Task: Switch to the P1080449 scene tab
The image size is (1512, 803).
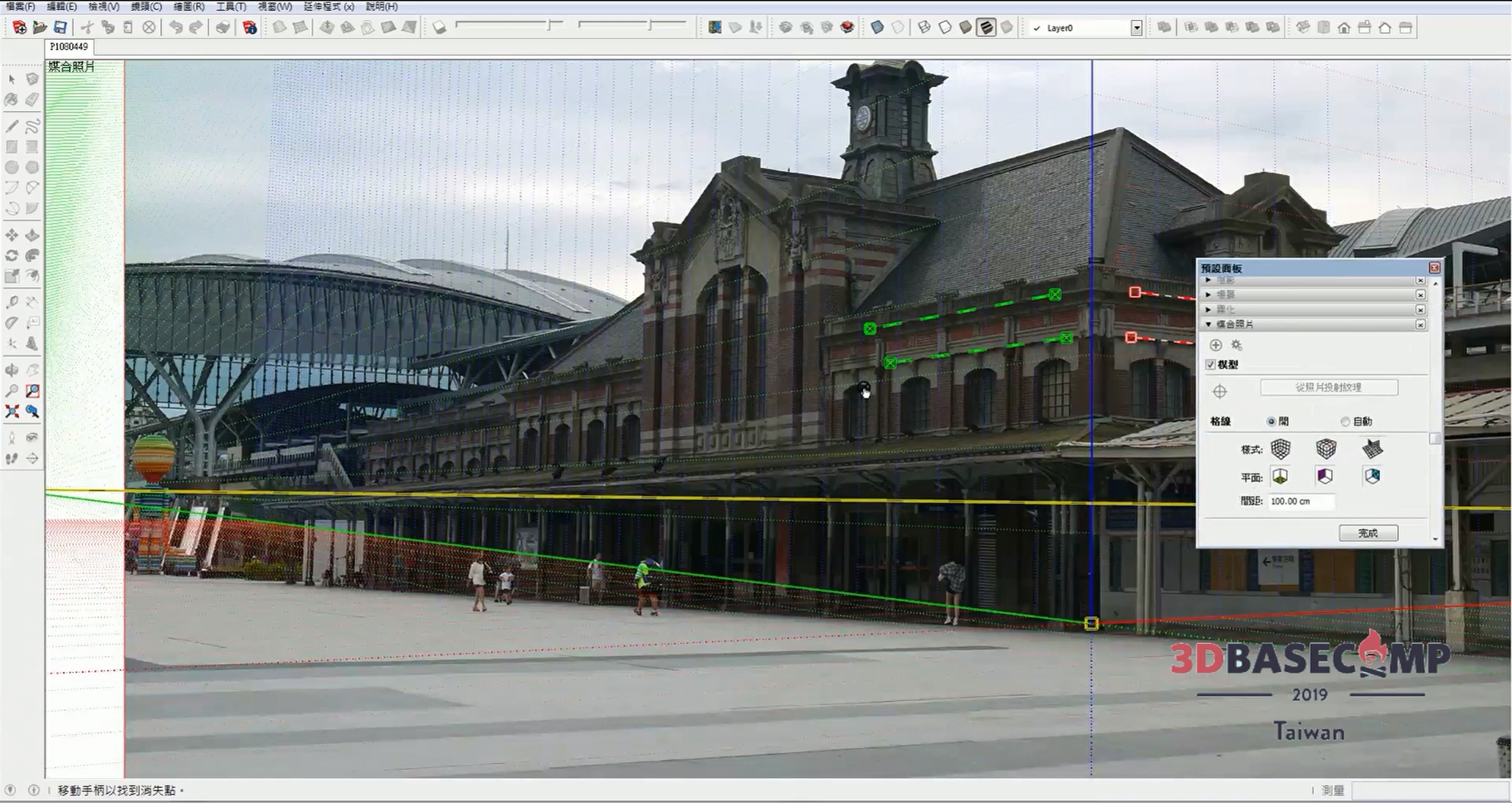Action: tap(69, 47)
